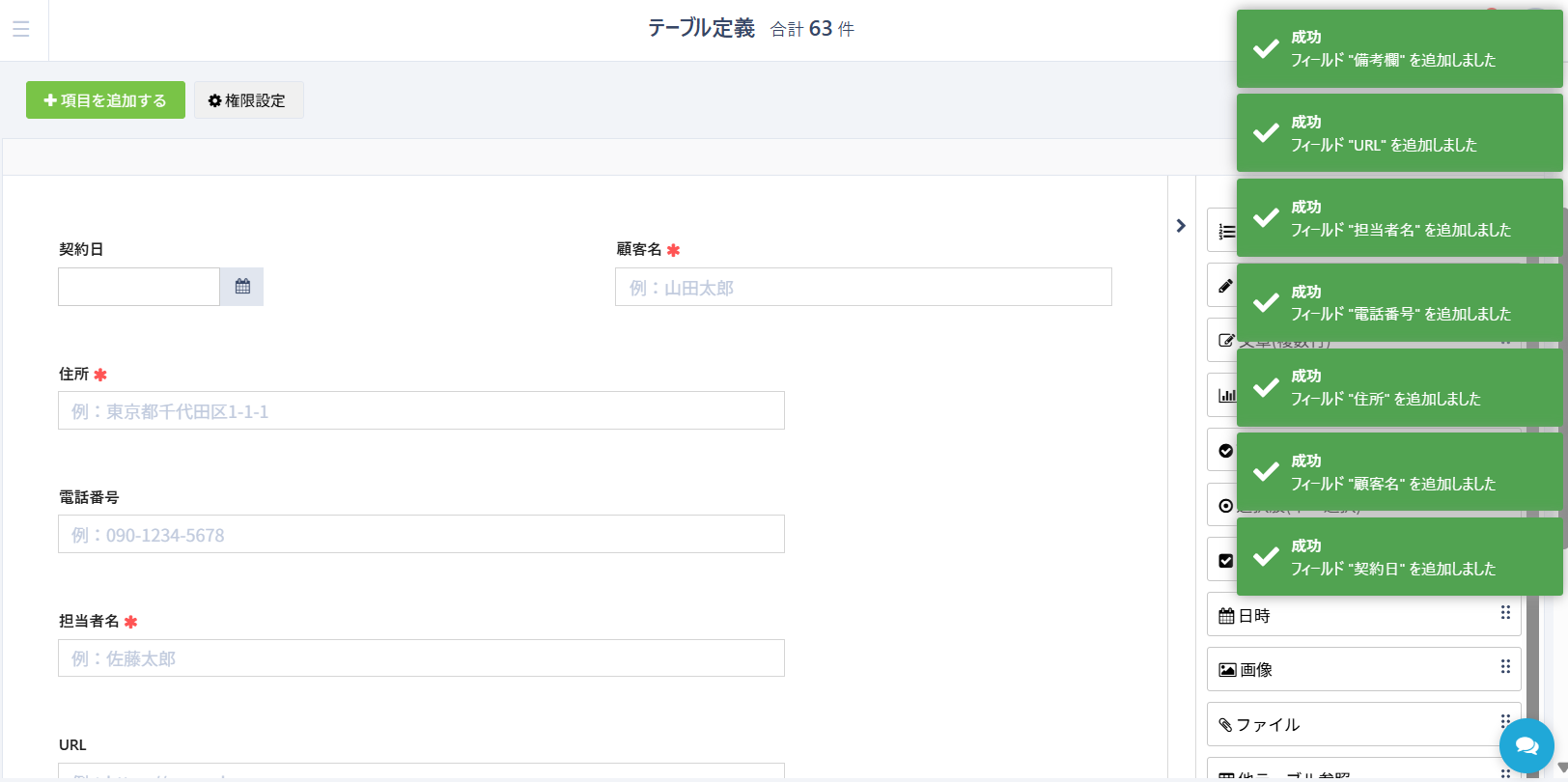Open 権限設定 permission settings
Viewport: 1568px width, 782px height.
point(248,100)
